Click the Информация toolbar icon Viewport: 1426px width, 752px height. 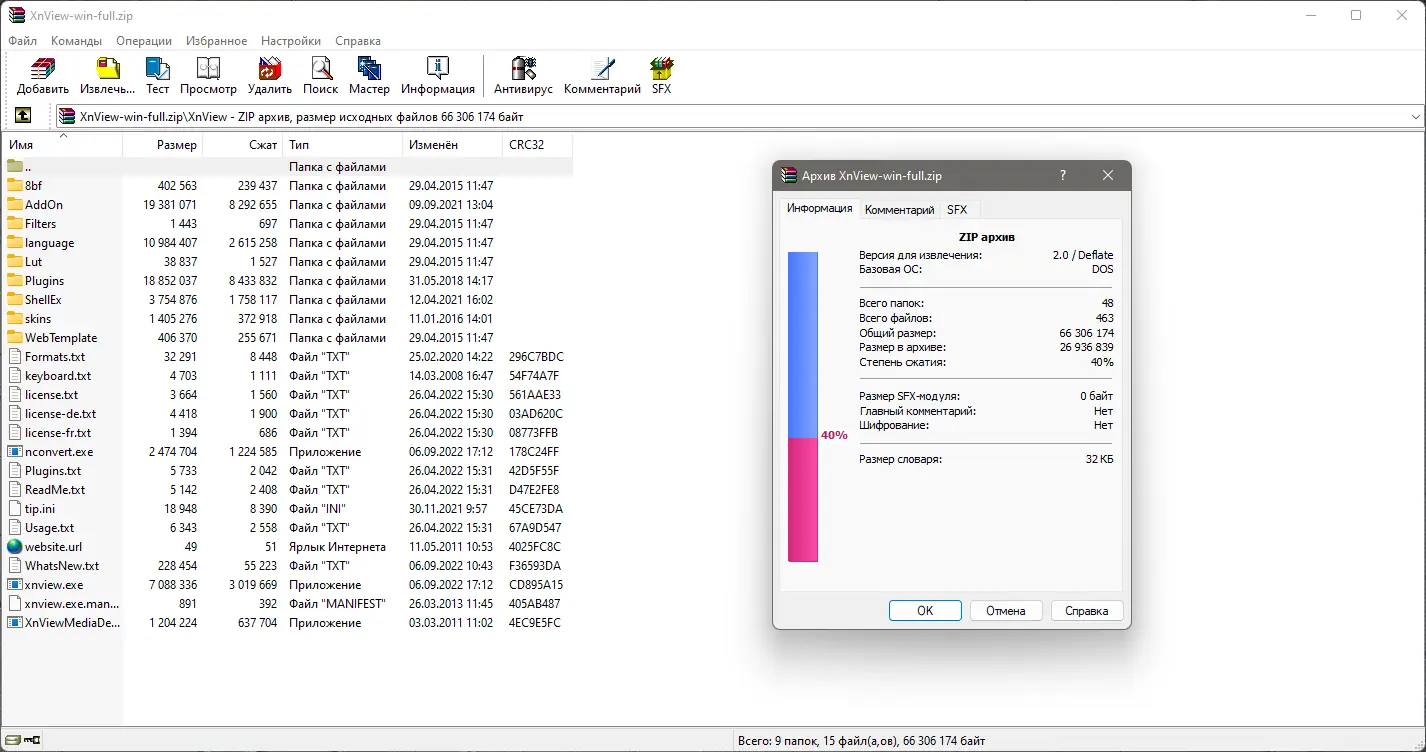tap(437, 68)
